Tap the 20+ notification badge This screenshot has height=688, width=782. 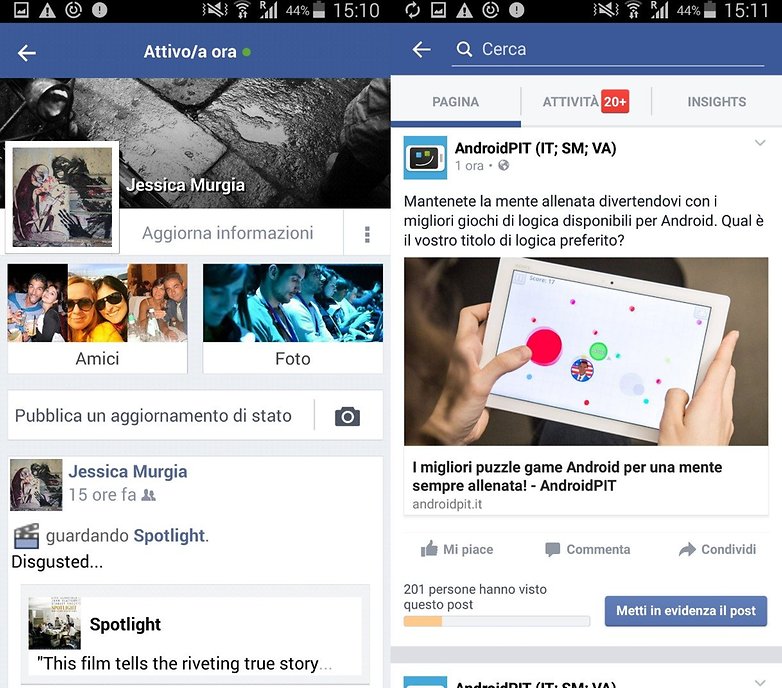(x=615, y=102)
